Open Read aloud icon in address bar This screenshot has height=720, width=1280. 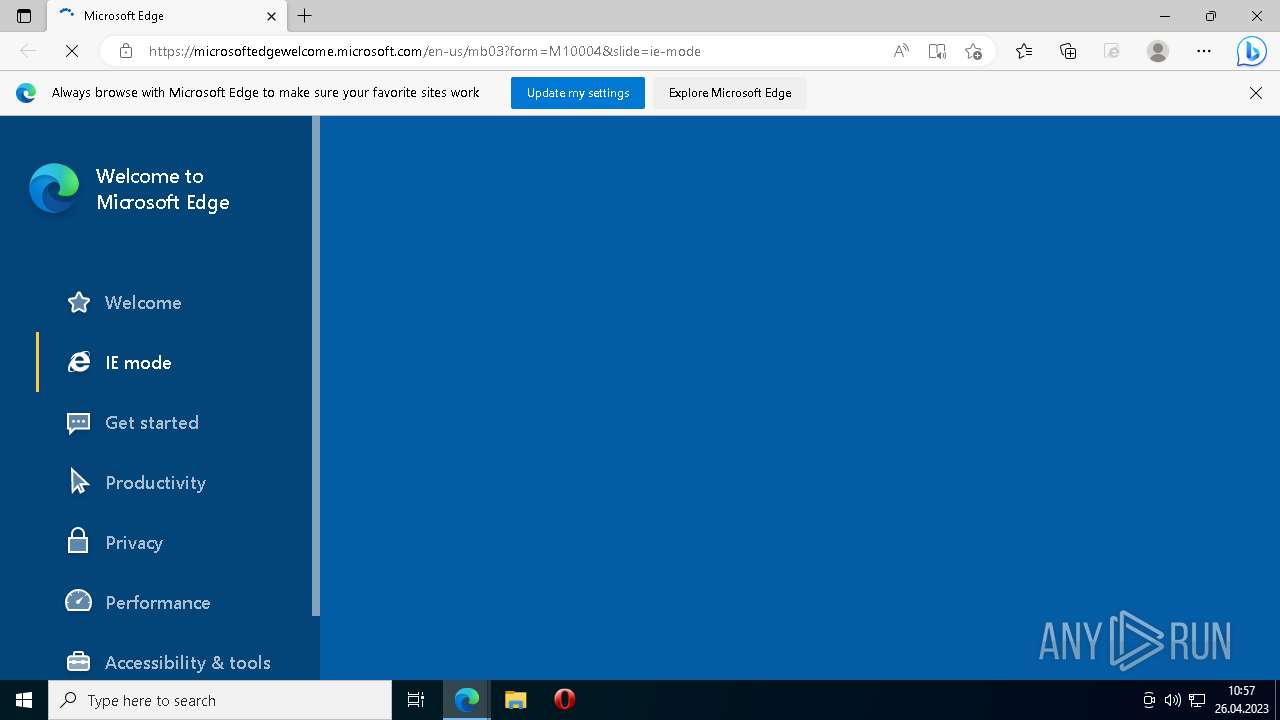tap(901, 51)
